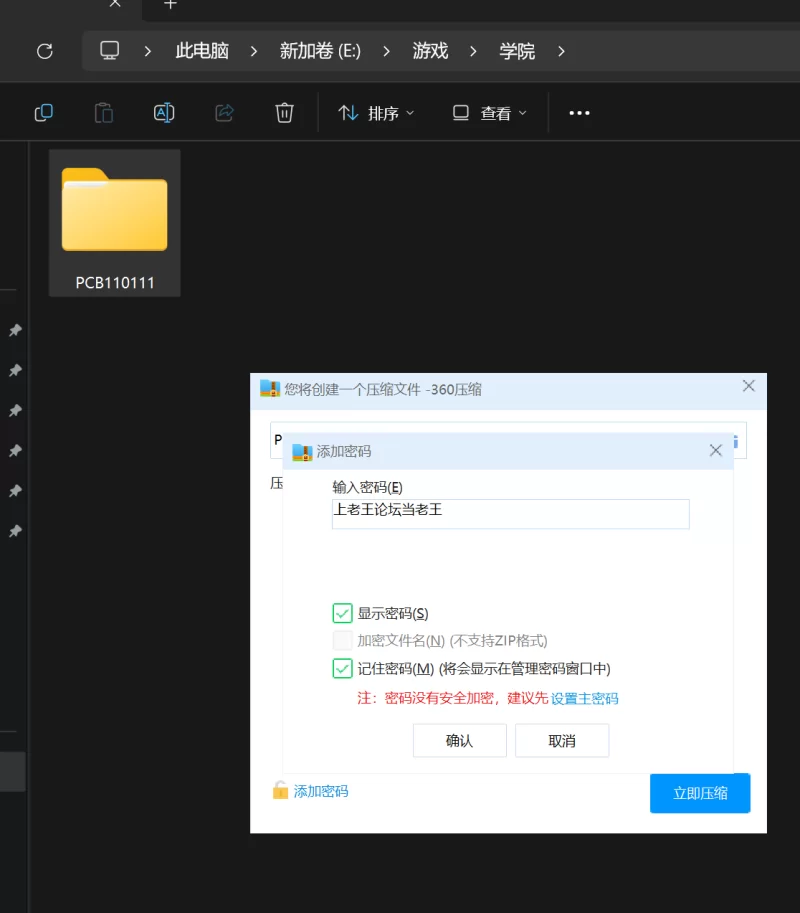Go to the 游戏 breadcrumb folder
Viewport: 800px width, 913px height.
coord(430,51)
